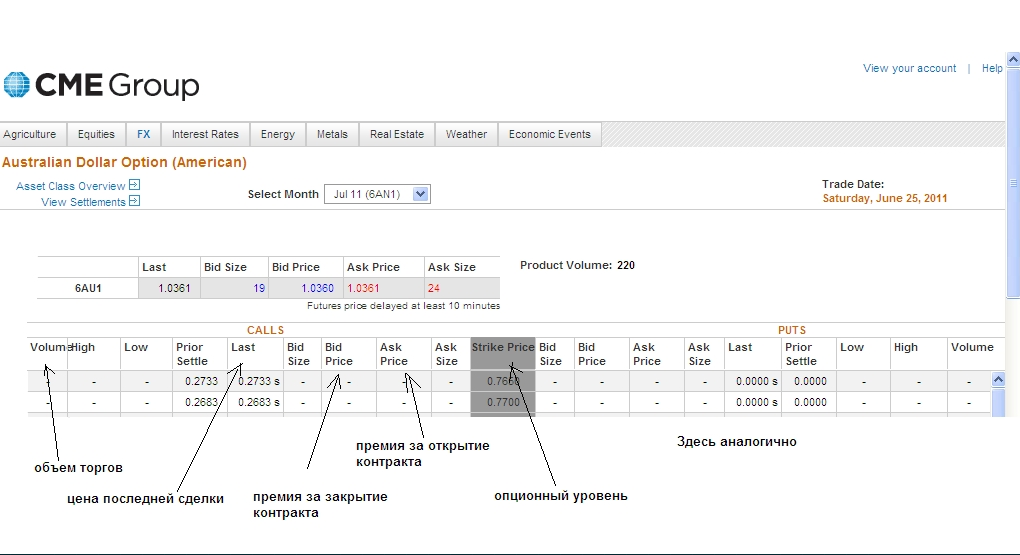Click the View Settlements arrow icon
The image size is (1020, 555).
[x=135, y=201]
